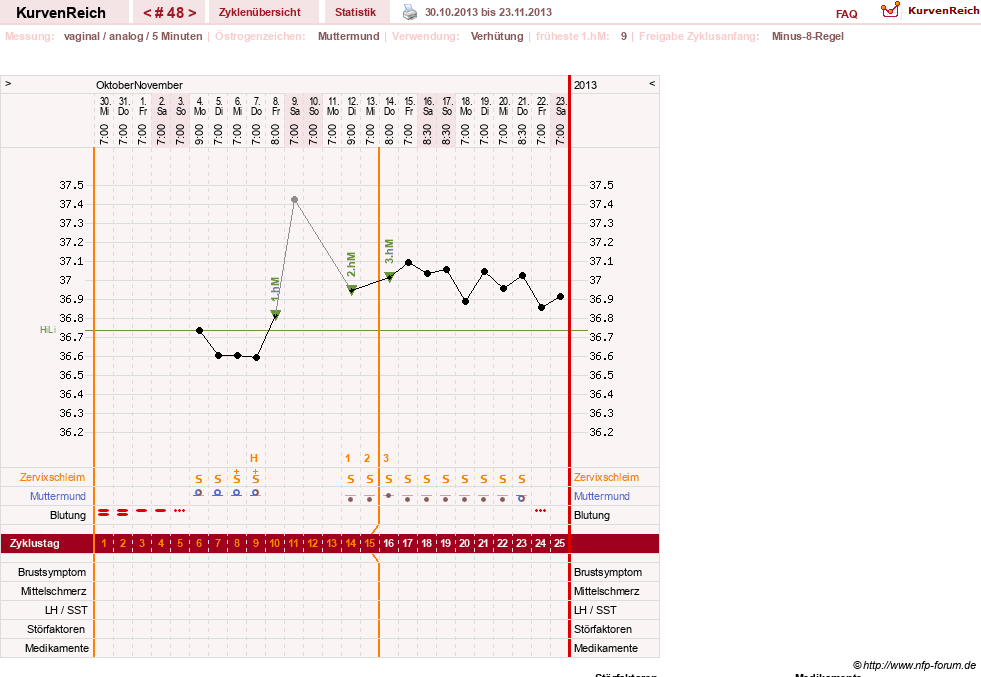Click the spotting dots on cycle day 24
Screen dimensions: 981x677
click(x=541, y=511)
